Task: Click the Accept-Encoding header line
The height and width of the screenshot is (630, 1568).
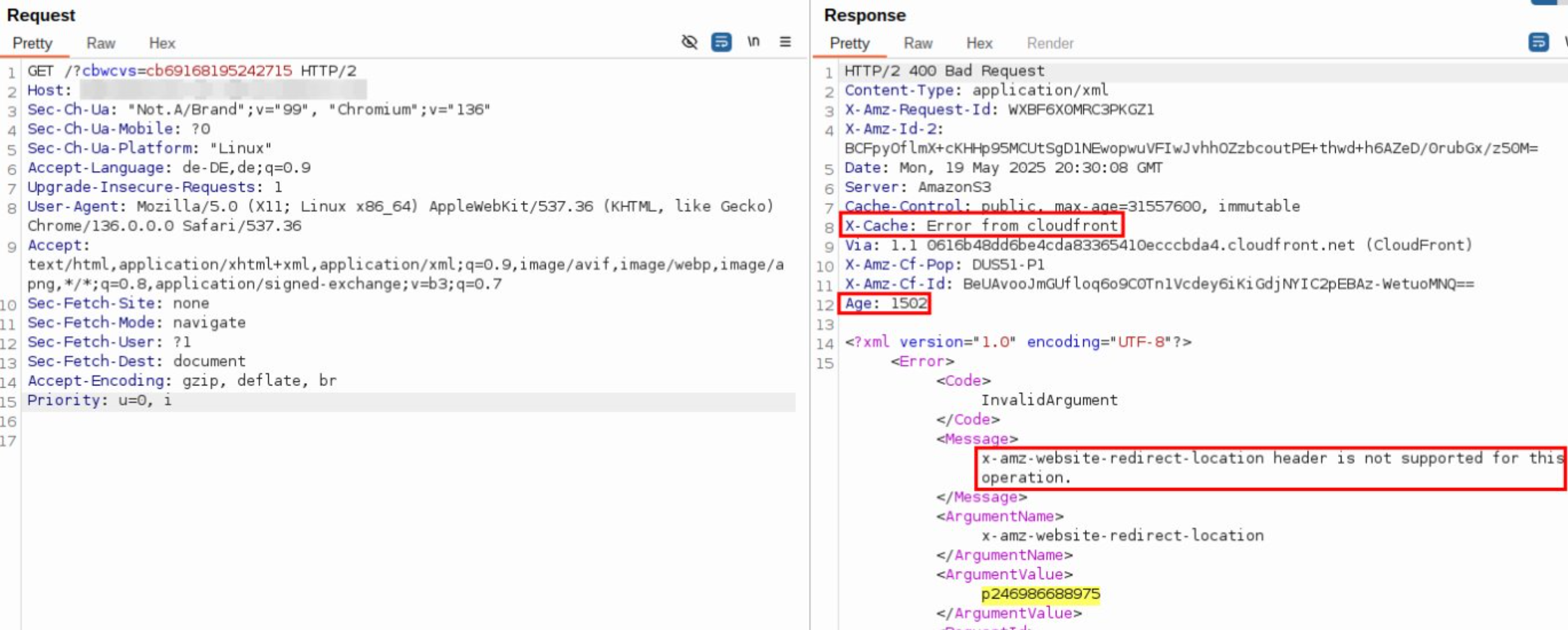Action: 182,380
